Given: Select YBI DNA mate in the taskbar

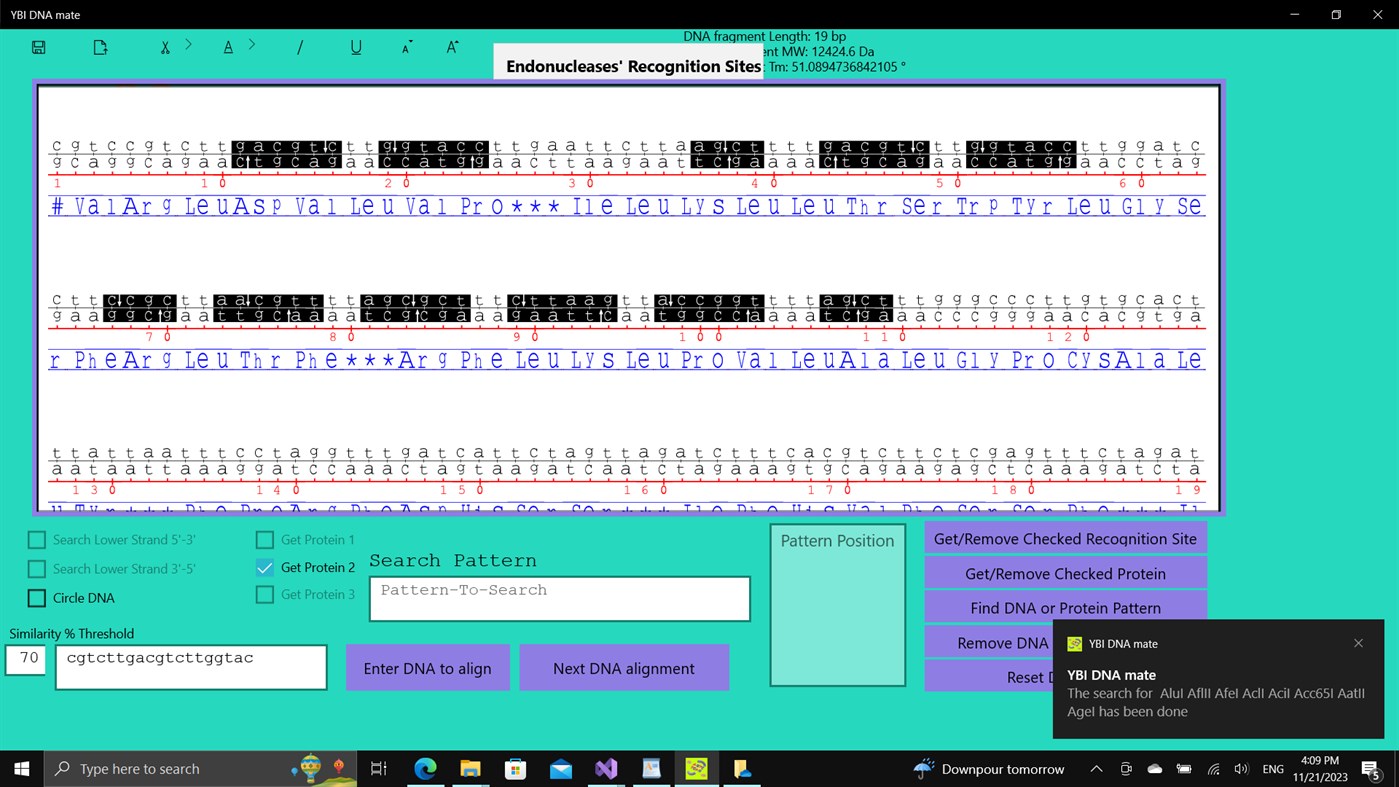Looking at the screenshot, I should click(x=695, y=768).
